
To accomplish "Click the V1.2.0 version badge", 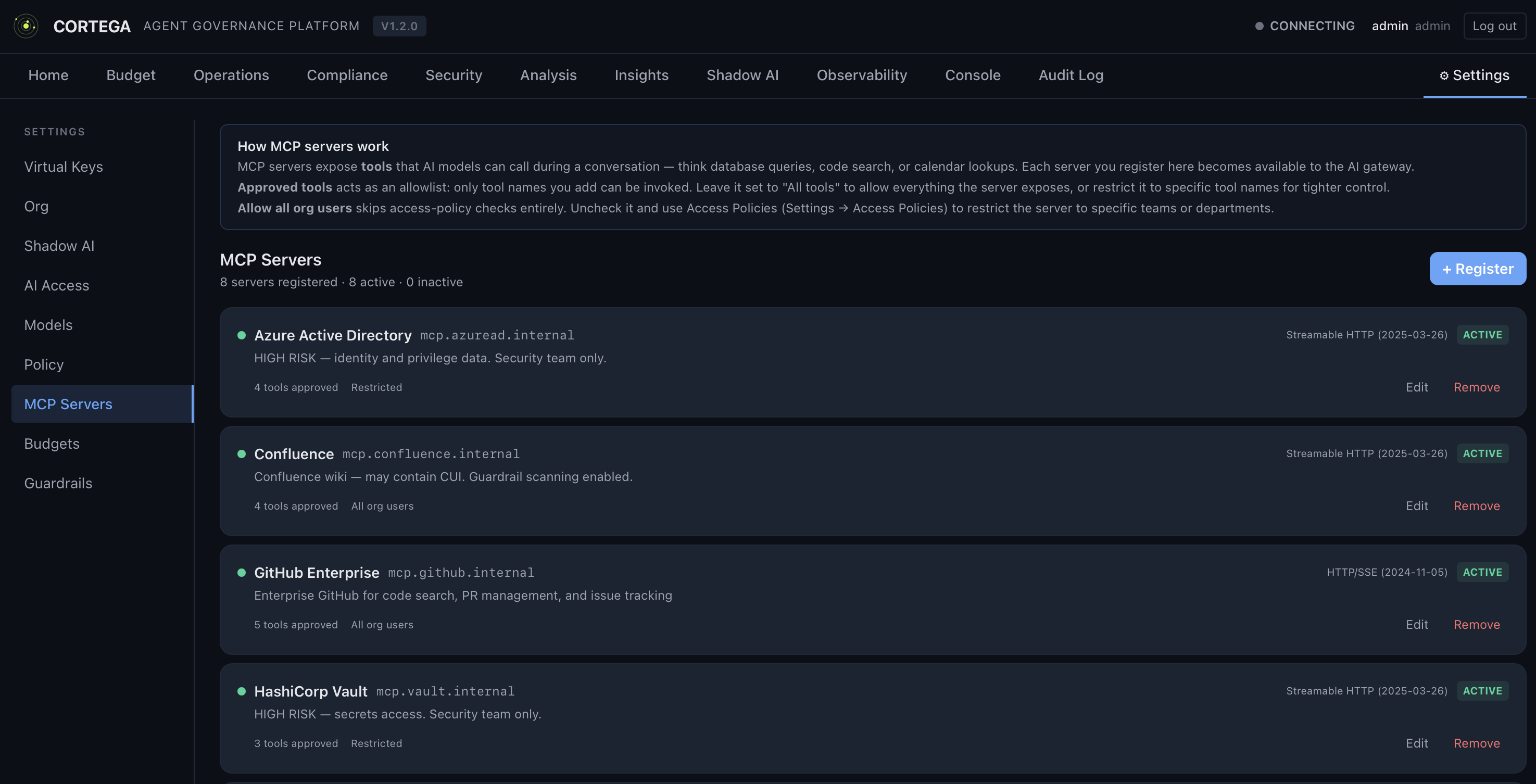I will 399,26.
